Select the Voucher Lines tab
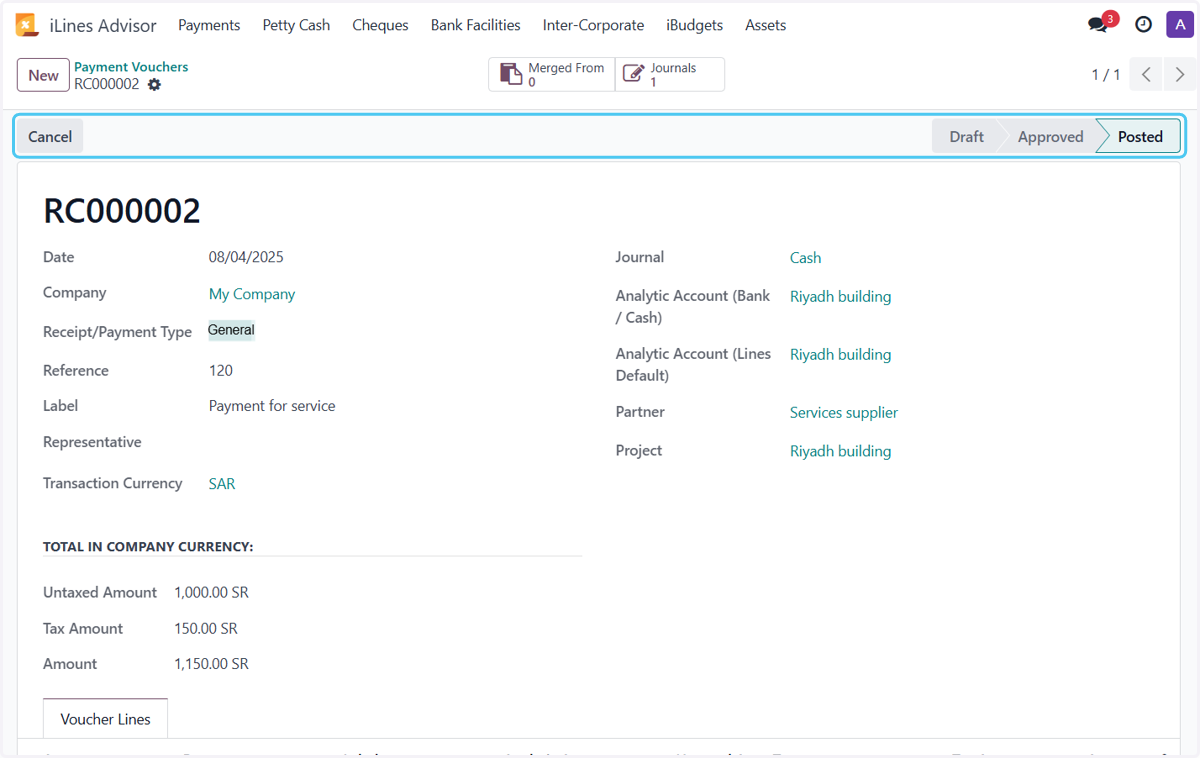Image resolution: width=1200 pixels, height=758 pixels. coord(105,719)
